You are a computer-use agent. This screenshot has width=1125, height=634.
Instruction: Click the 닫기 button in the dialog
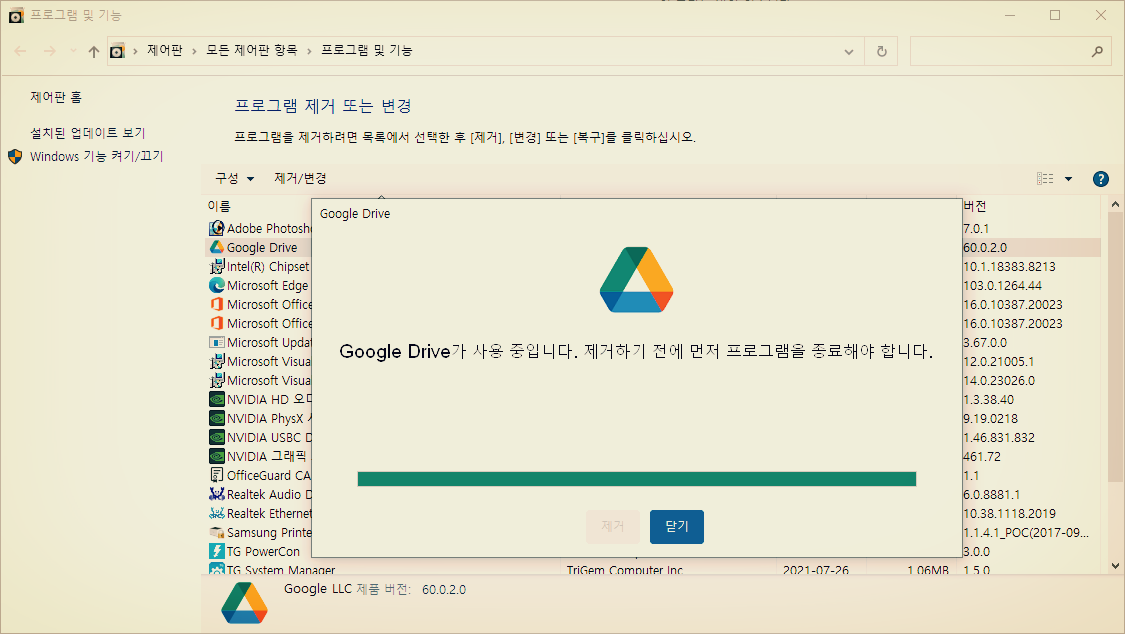[677, 526]
